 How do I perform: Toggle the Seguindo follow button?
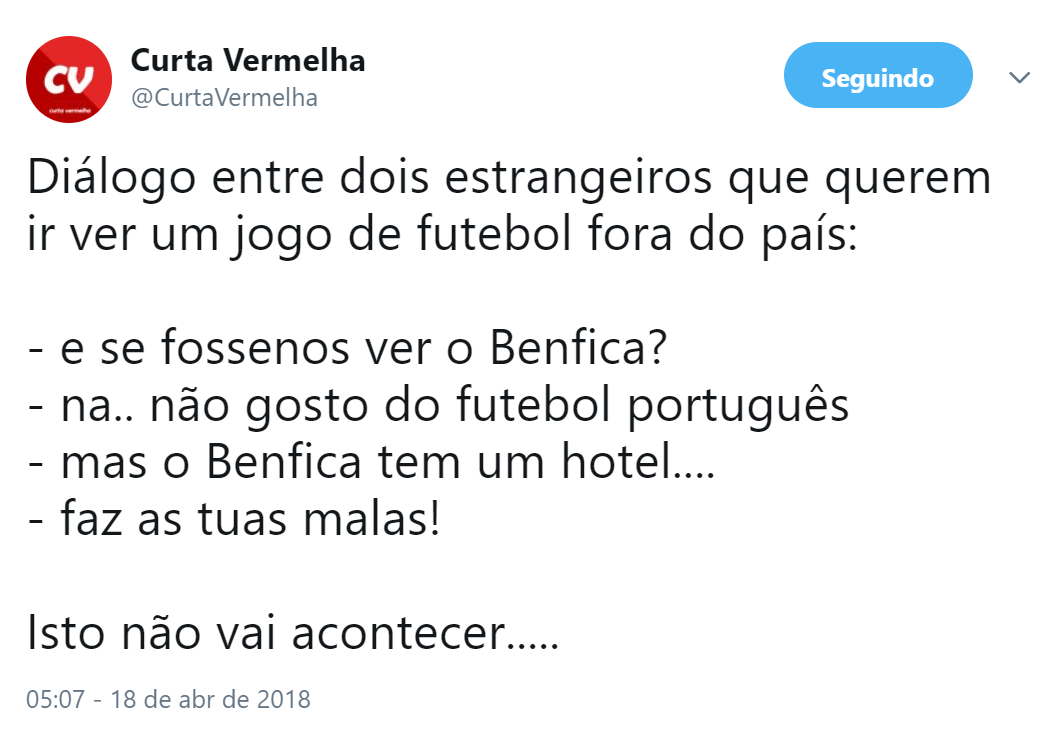pyautogui.click(x=877, y=76)
